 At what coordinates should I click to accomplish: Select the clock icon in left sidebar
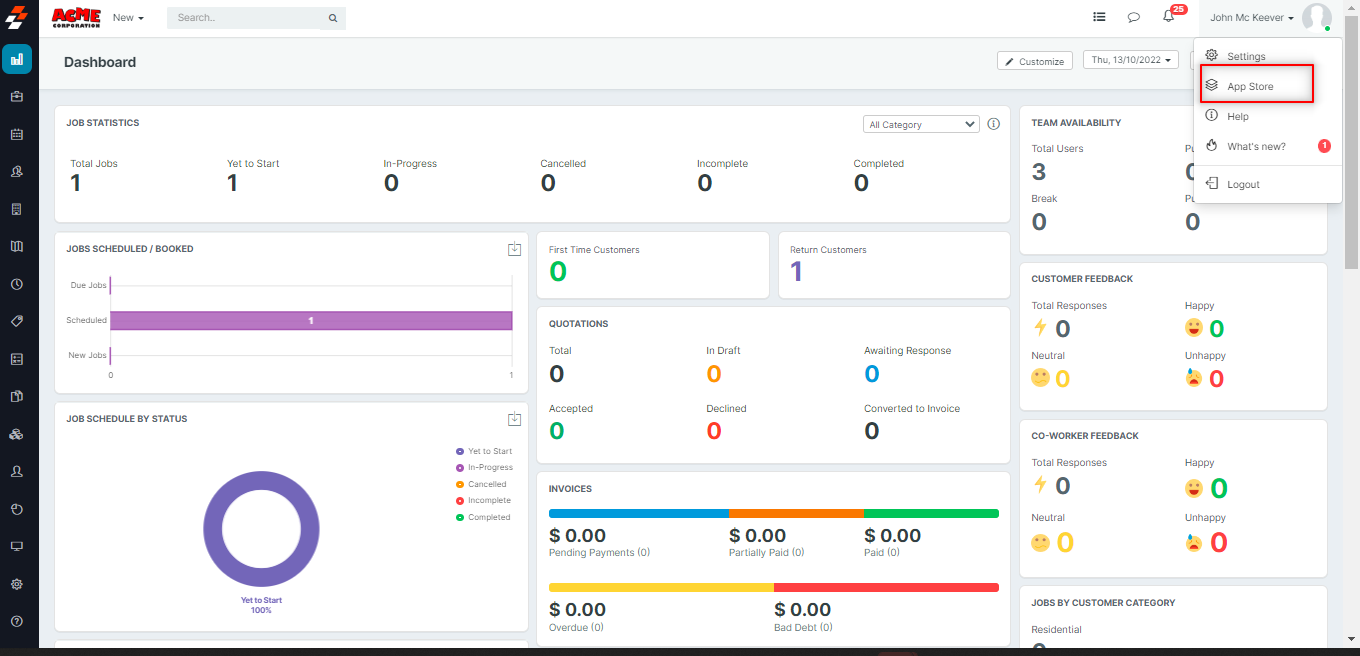tap(17, 284)
